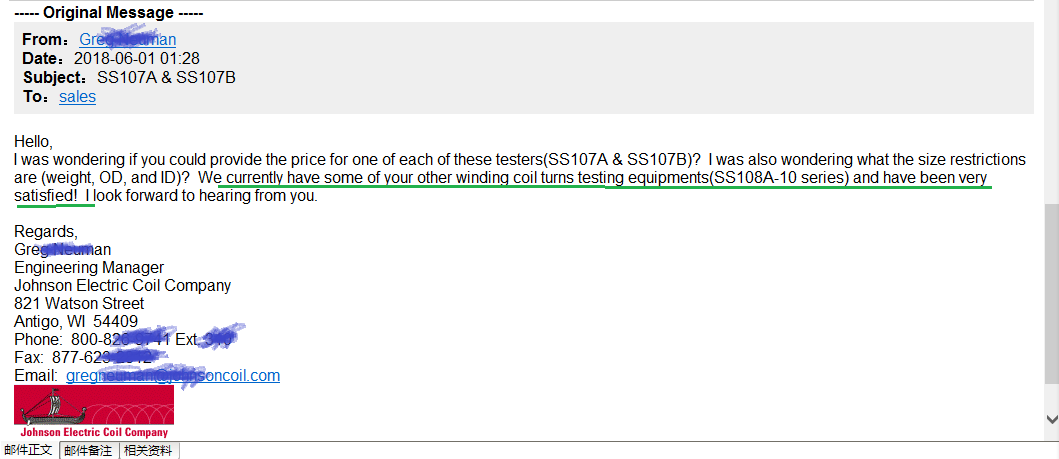
Task: Click the vertical scrollbar thumb
Action: (1052, 294)
